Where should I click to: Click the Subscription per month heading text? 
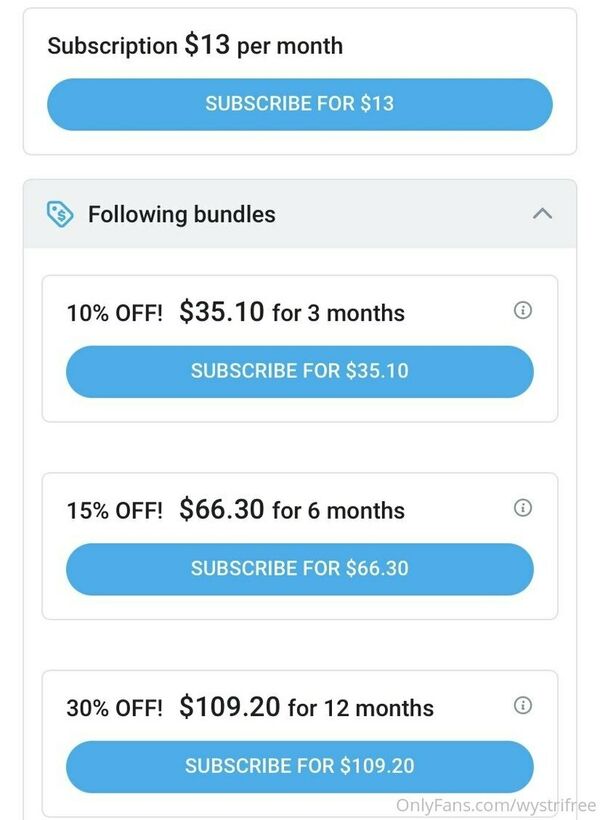[195, 45]
